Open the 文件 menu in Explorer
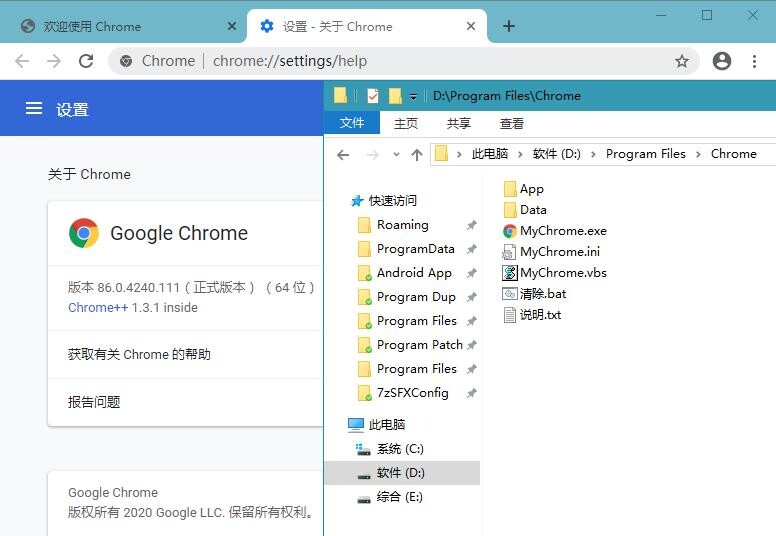 pyautogui.click(x=352, y=123)
